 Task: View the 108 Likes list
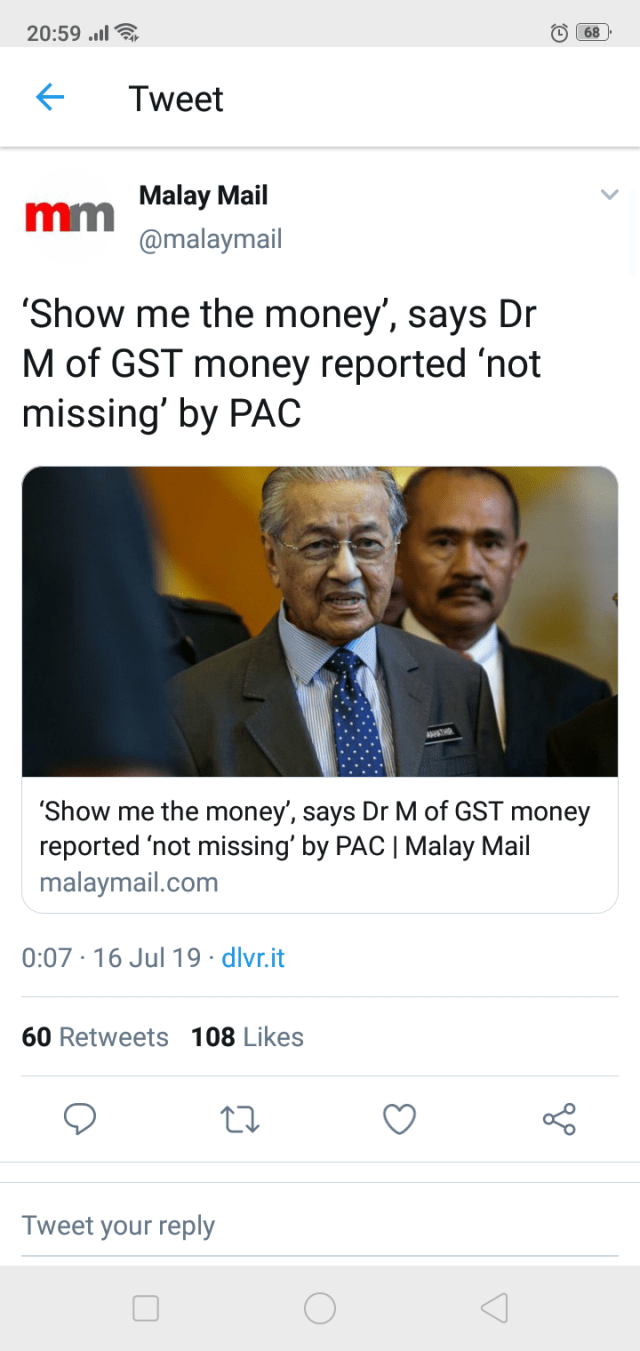tap(247, 1037)
